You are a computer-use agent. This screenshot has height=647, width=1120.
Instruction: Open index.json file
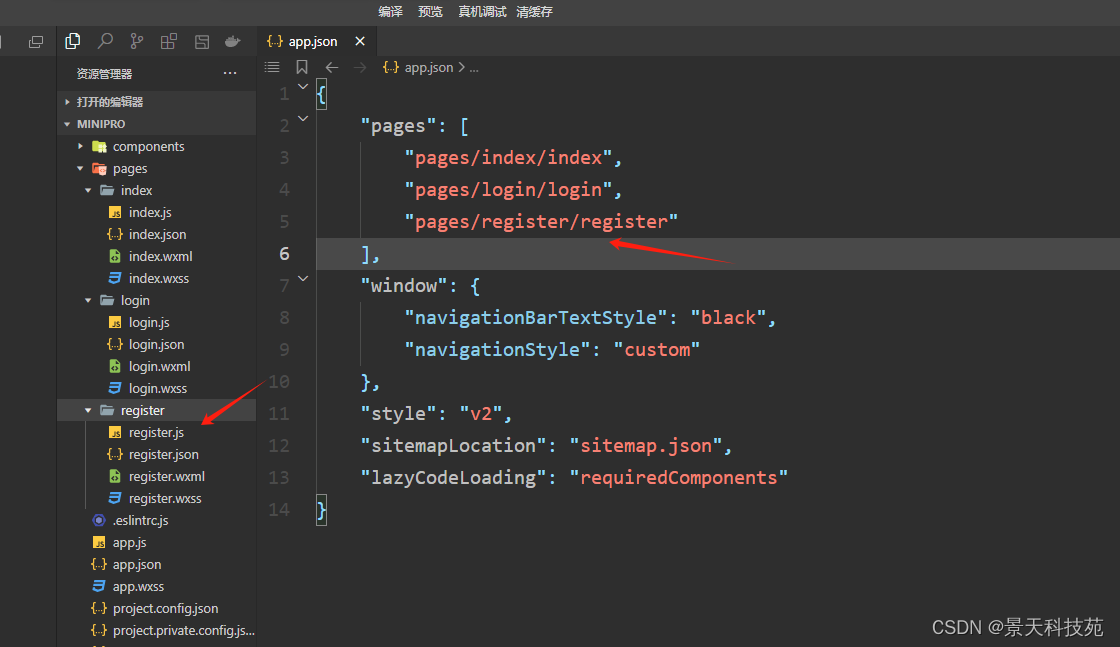point(157,235)
